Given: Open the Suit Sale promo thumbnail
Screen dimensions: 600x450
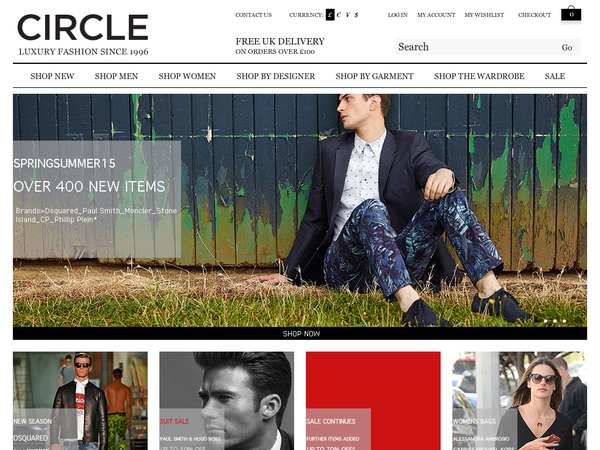Looking at the screenshot, I should [x=227, y=401].
